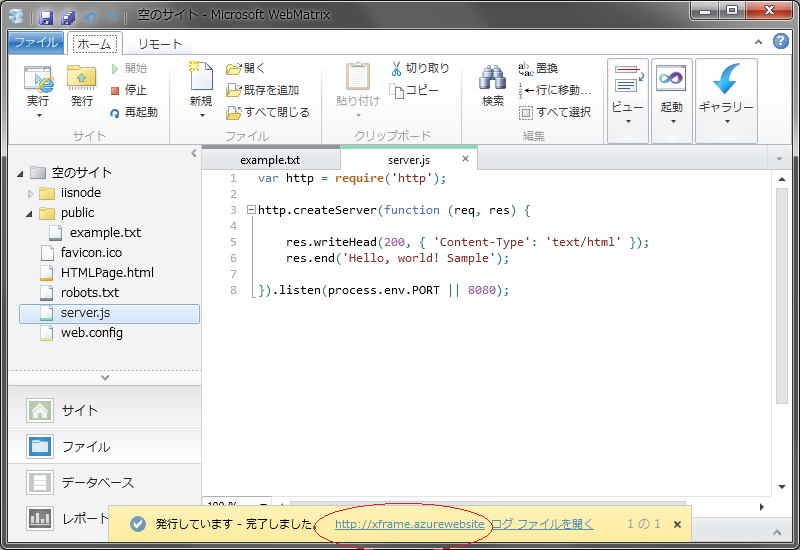This screenshot has width=800, height=550.
Task: Select the Remote (リモート) ribbon tab
Action: point(160,44)
